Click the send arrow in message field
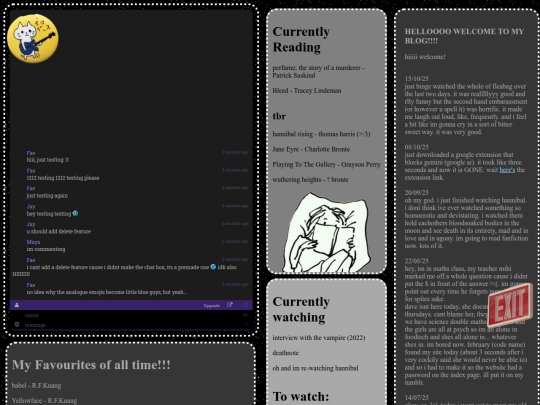Viewport: 540px width, 405px height. pyautogui.click(x=246, y=324)
